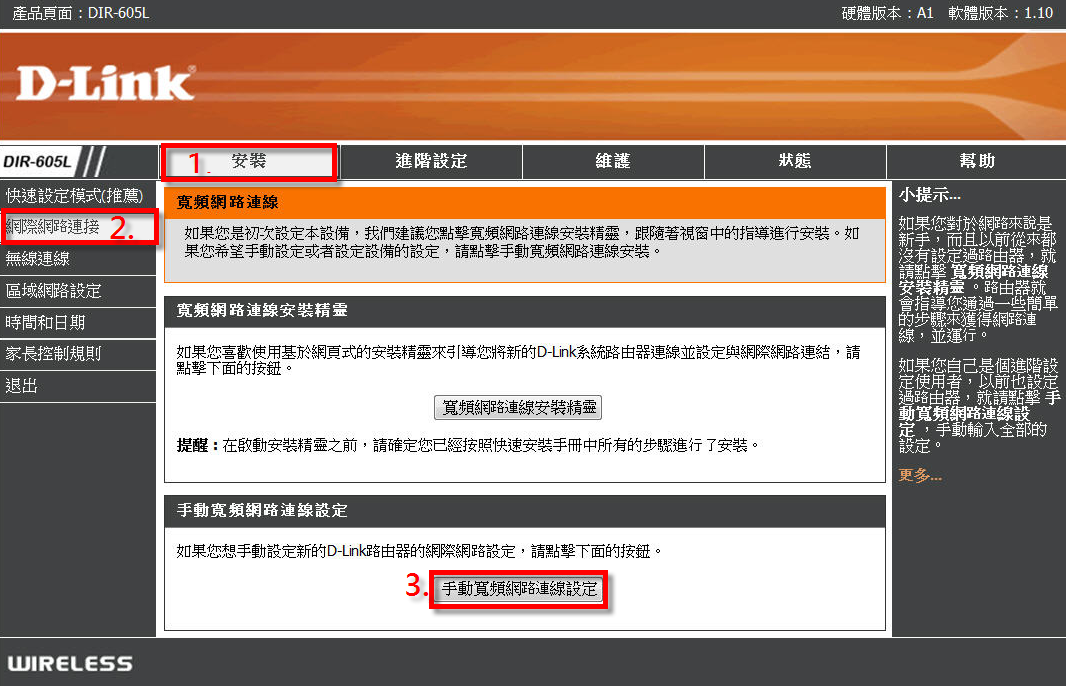Screen dimensions: 1066x686
Task: Go to the 維護 tab
Action: (613, 161)
